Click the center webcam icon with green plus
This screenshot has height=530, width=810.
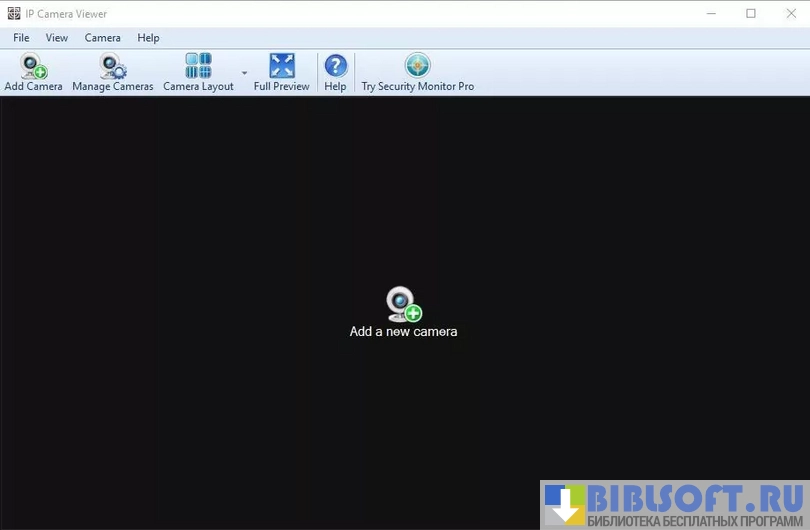click(x=403, y=304)
